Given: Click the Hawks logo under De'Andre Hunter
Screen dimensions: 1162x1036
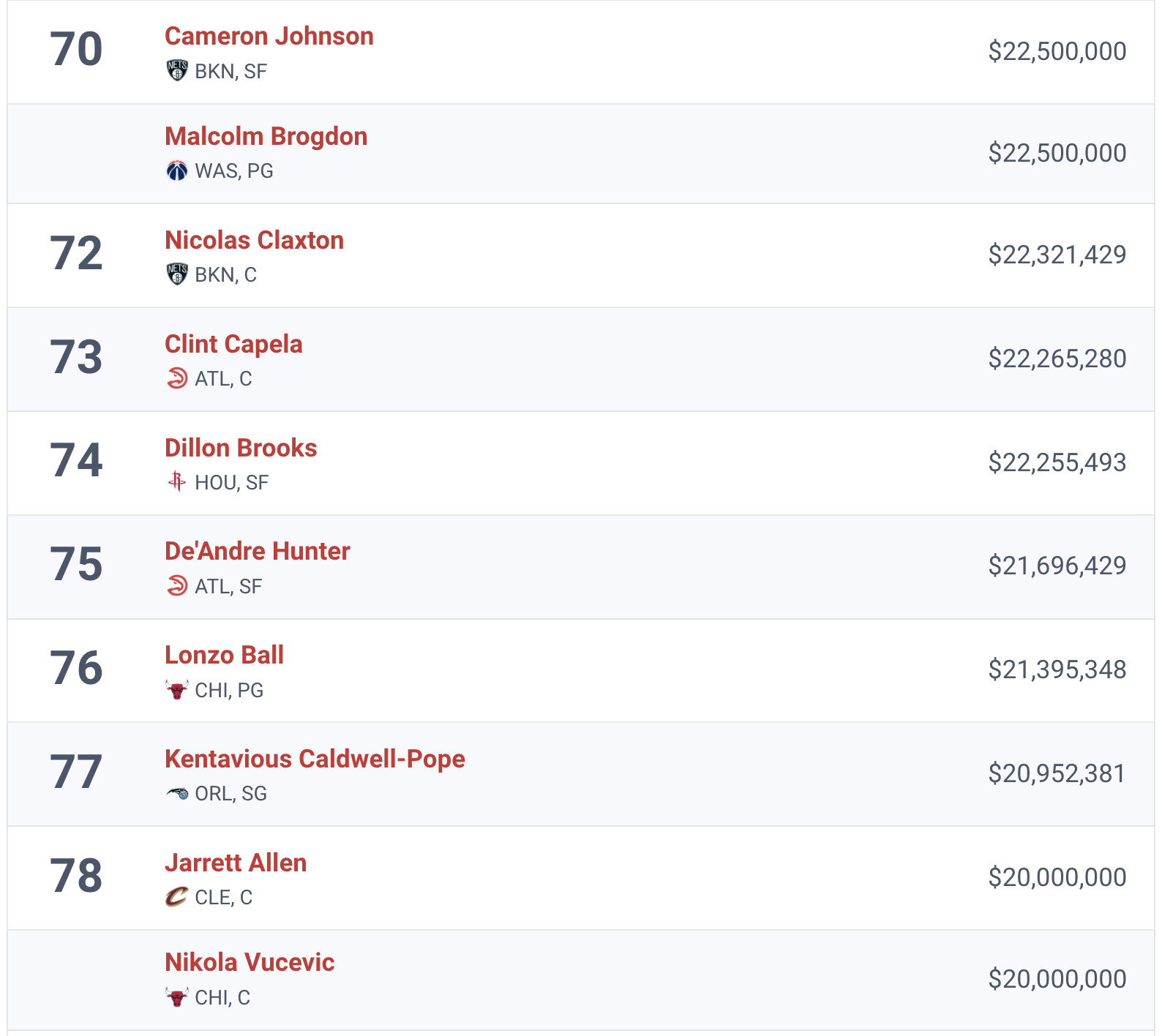Looking at the screenshot, I should point(176,586).
